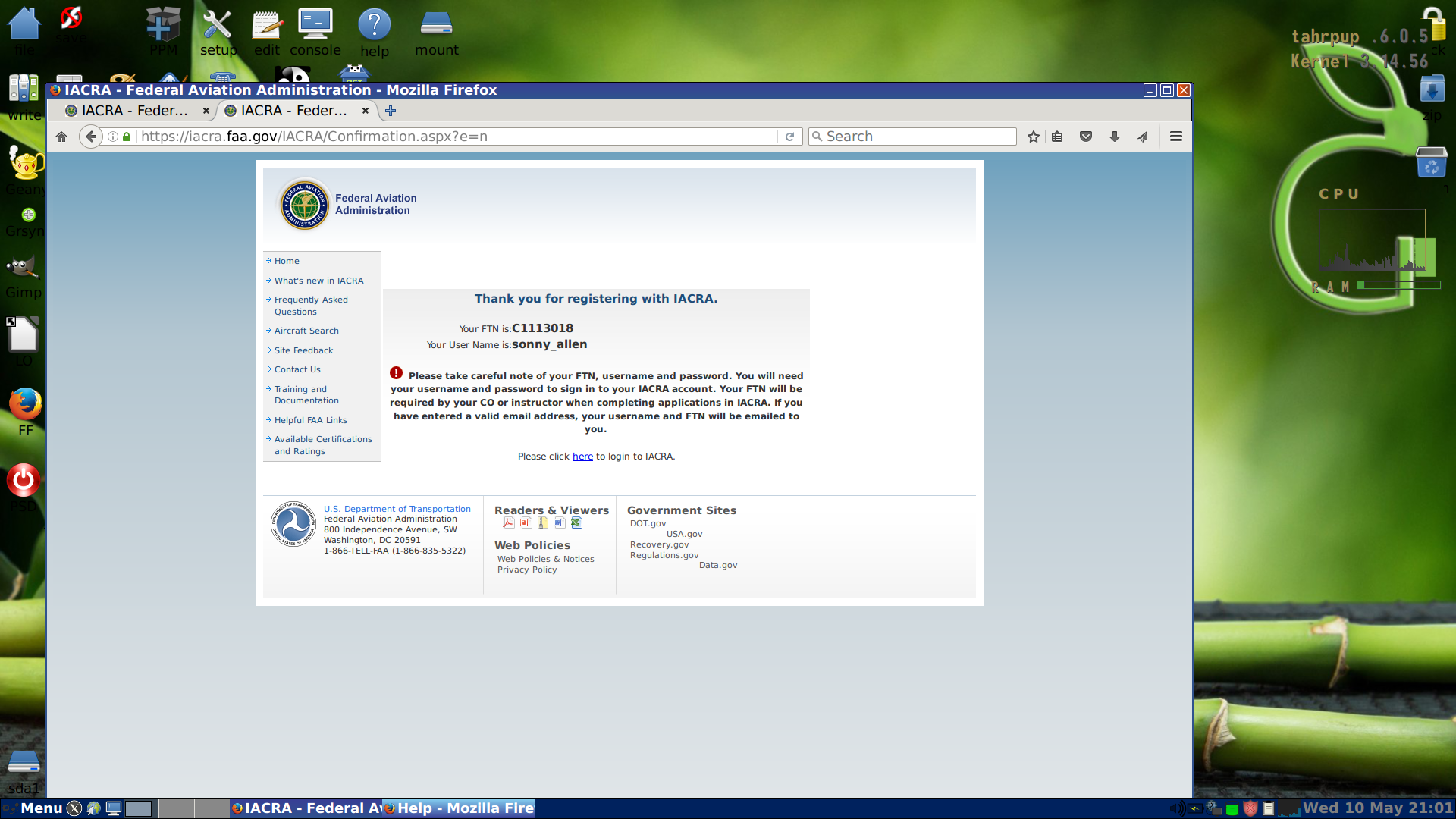The height and width of the screenshot is (819, 1456).
Task: Switch to the first IACRA tab
Action: 135,111
